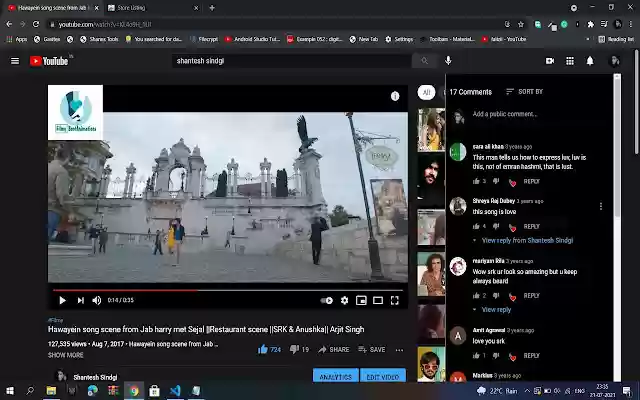Image resolution: width=640 pixels, height=400 pixels.
Task: Play the video
Action: (62, 300)
